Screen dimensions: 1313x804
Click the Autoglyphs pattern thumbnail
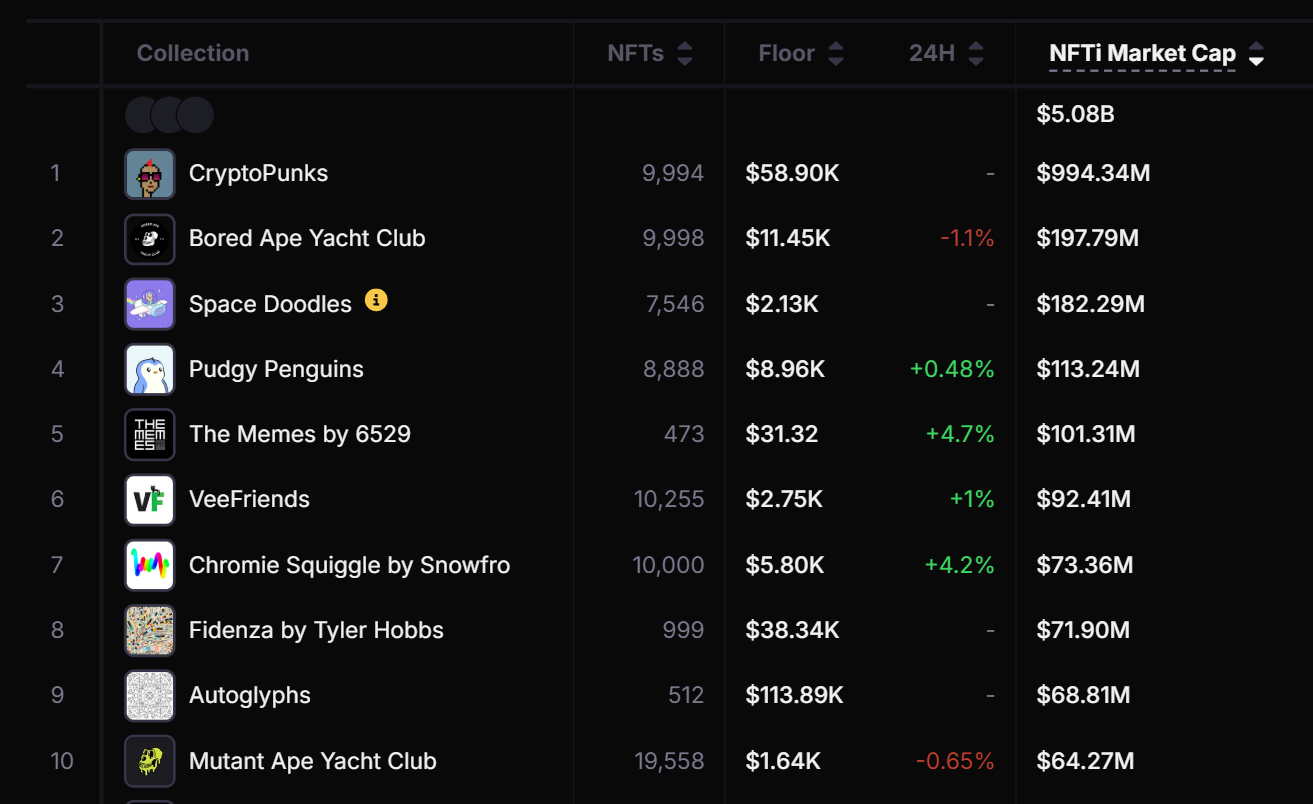point(150,695)
